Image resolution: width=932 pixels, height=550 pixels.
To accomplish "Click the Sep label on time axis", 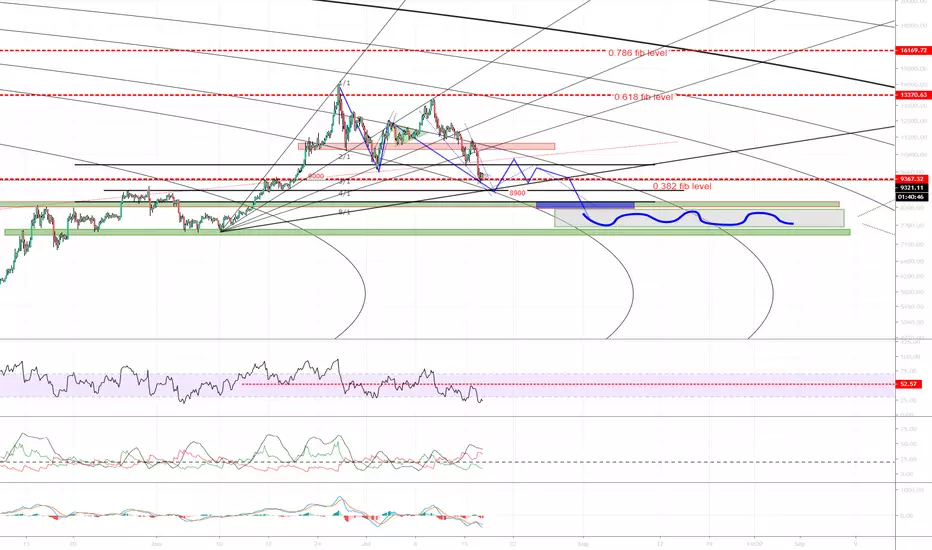I will (x=799, y=543).
